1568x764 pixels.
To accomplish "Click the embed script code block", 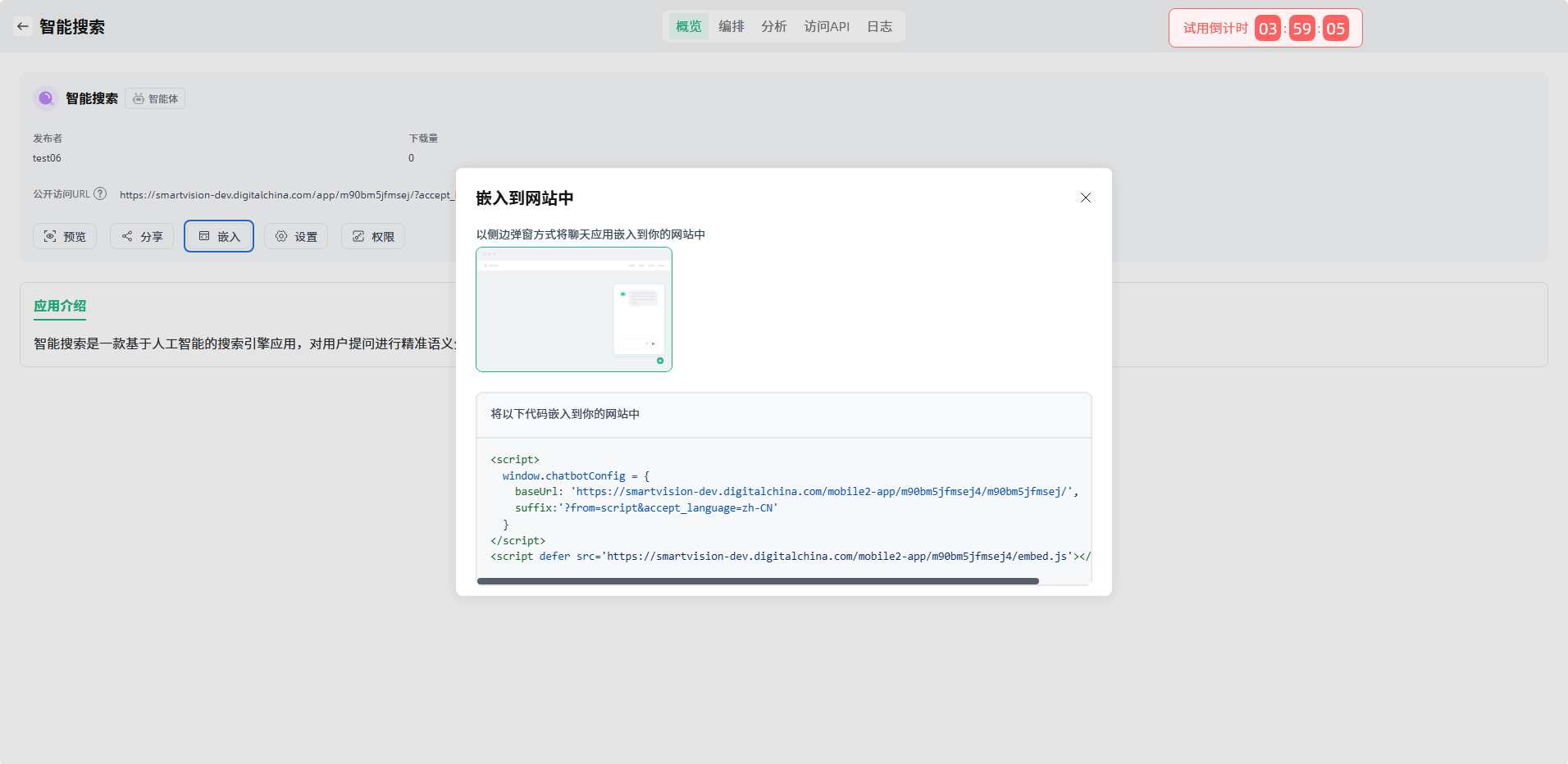I will [783, 508].
